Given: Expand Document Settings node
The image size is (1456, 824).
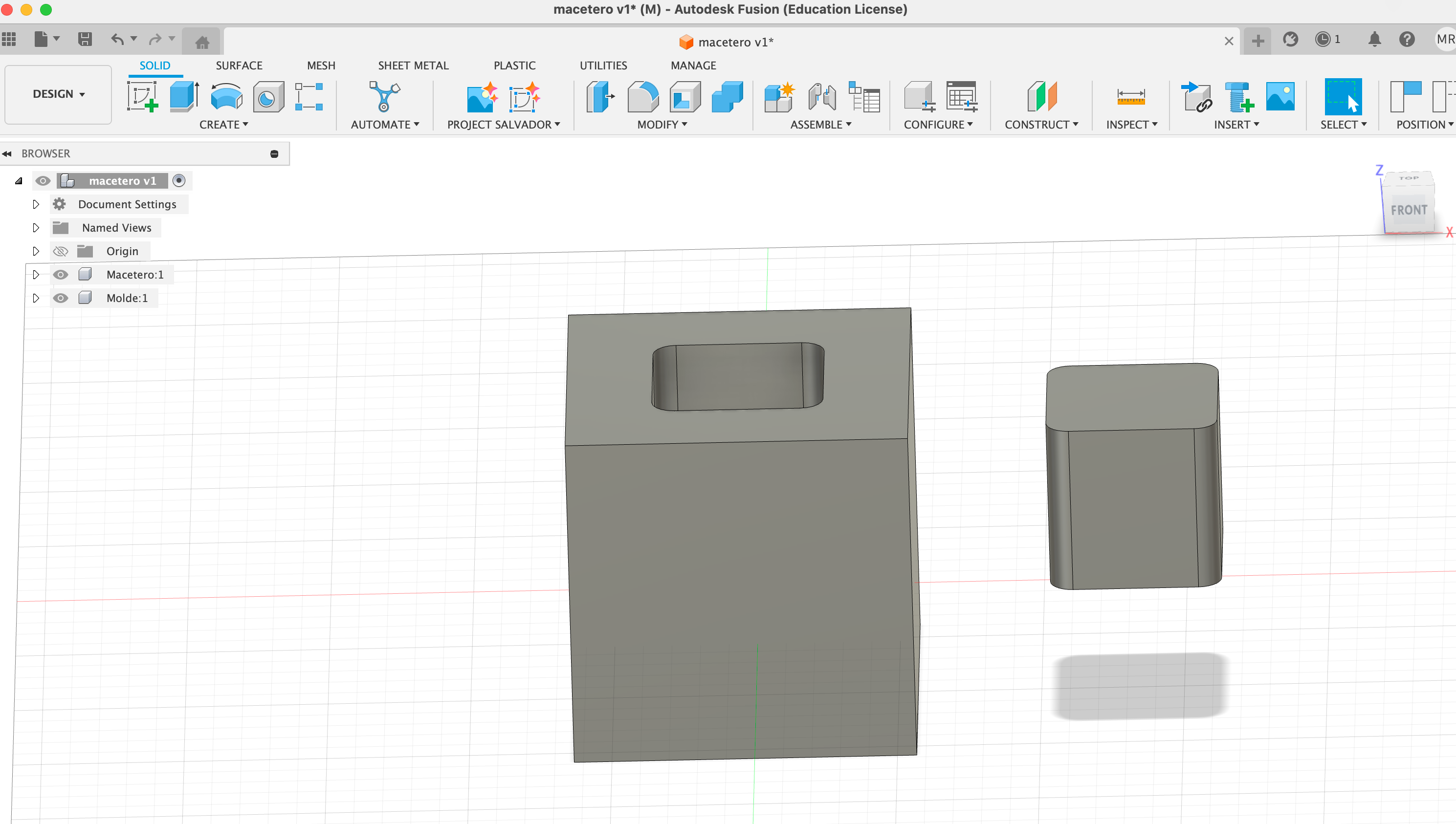Looking at the screenshot, I should coord(36,204).
